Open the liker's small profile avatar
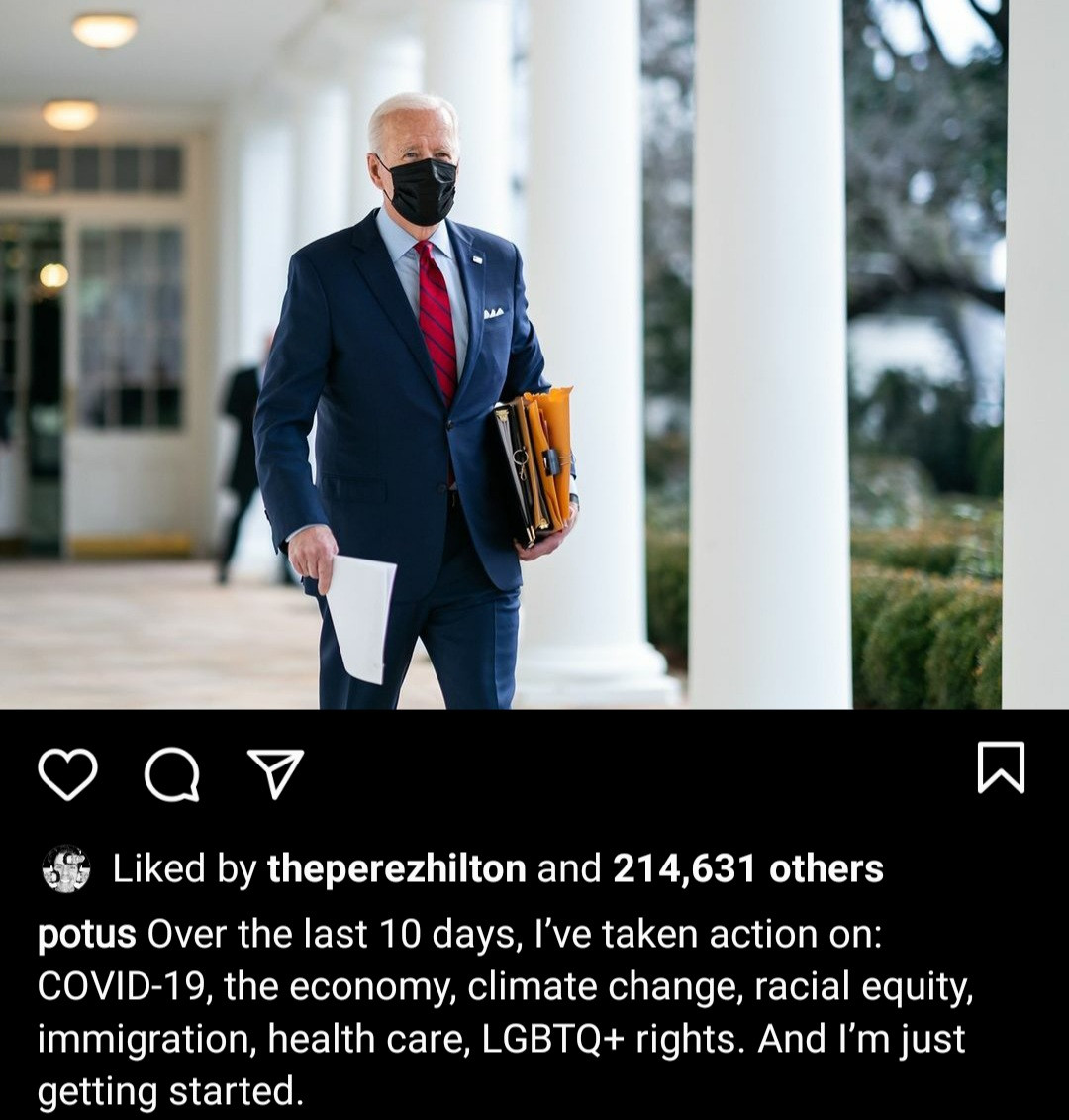 (x=65, y=868)
